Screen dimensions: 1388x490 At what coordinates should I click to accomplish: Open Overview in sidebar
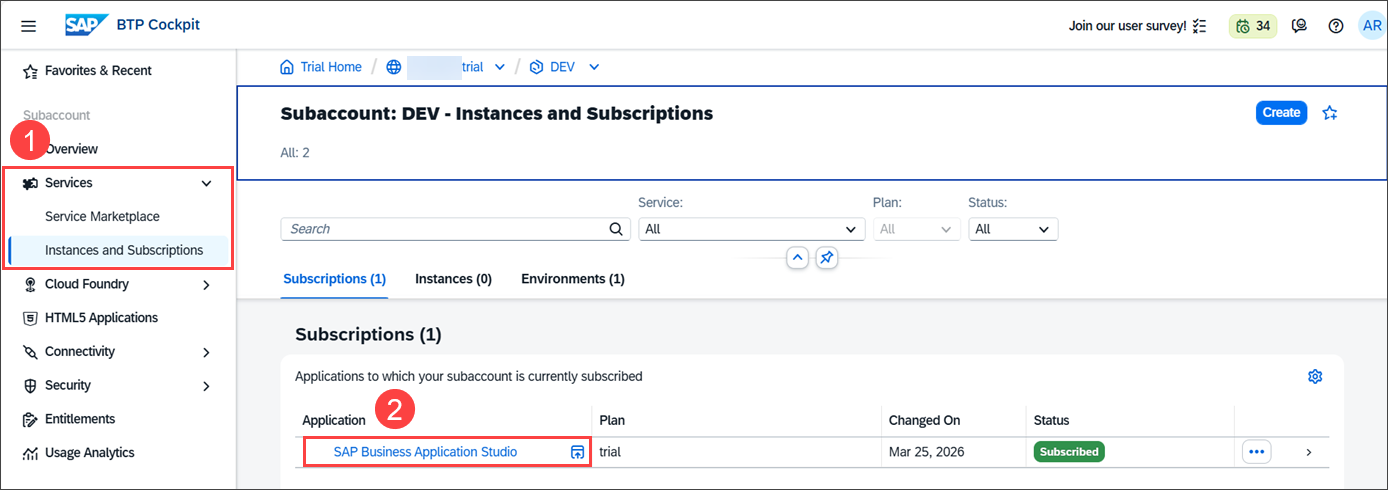point(71,149)
